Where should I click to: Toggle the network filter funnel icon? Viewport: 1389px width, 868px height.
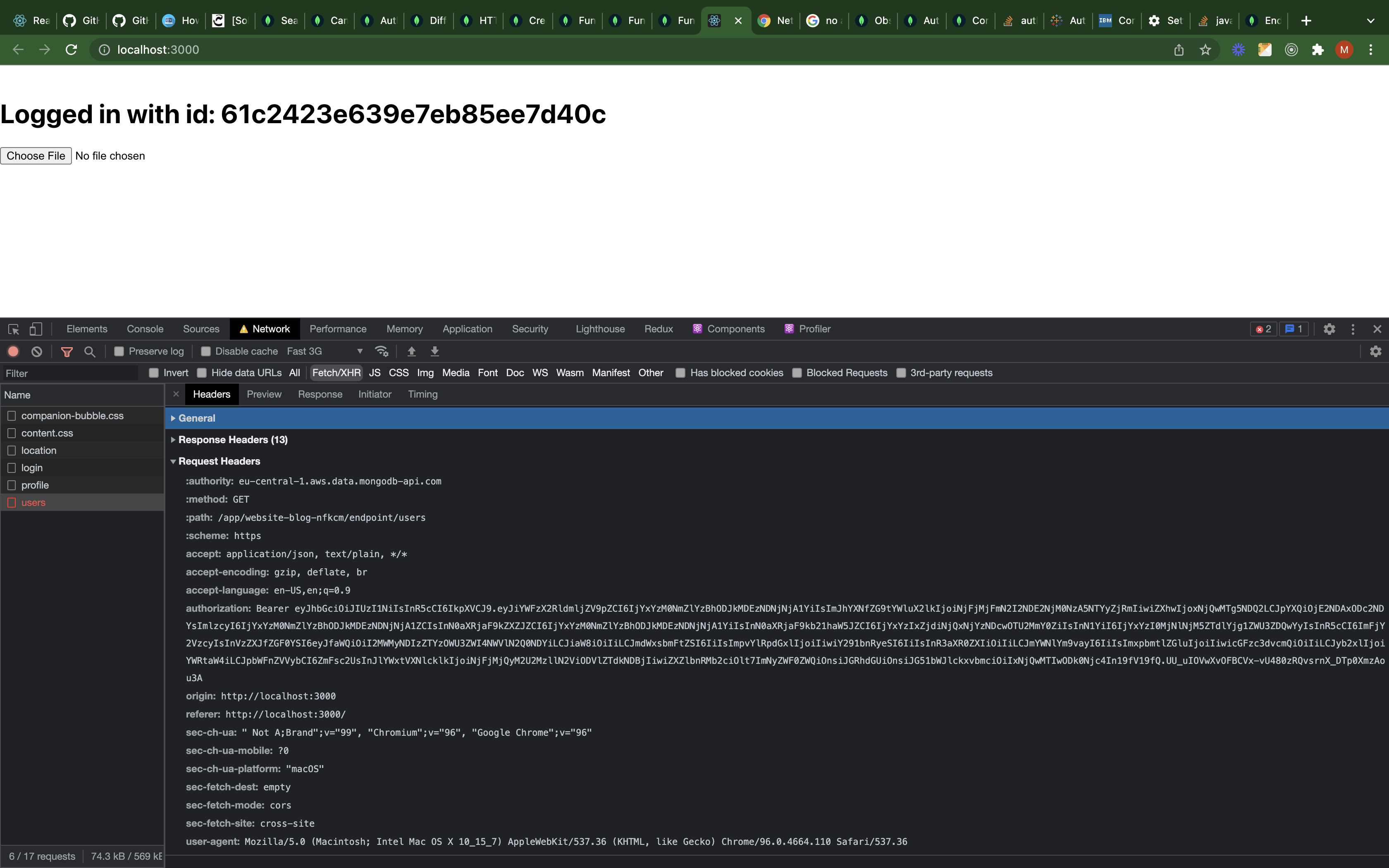coord(67,351)
